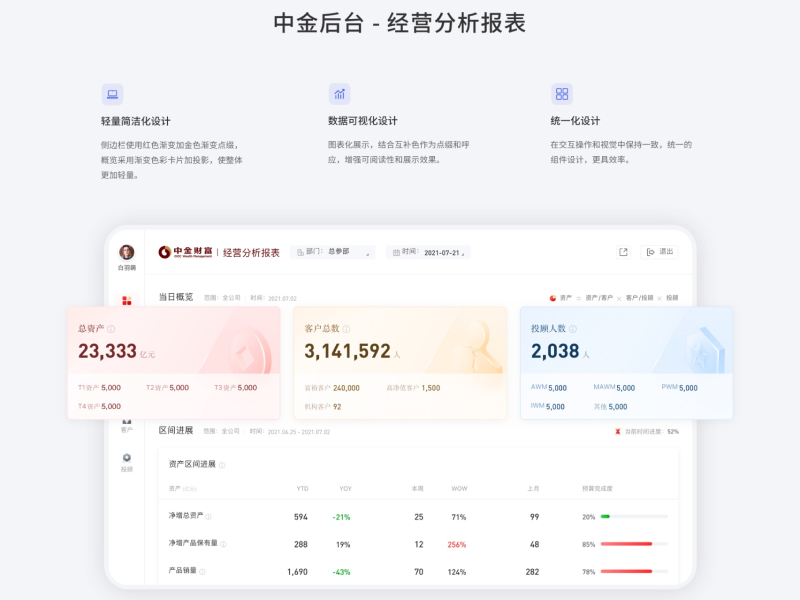800x600 pixels.
Task: Click the share/export icon in header
Action: pyautogui.click(x=623, y=252)
